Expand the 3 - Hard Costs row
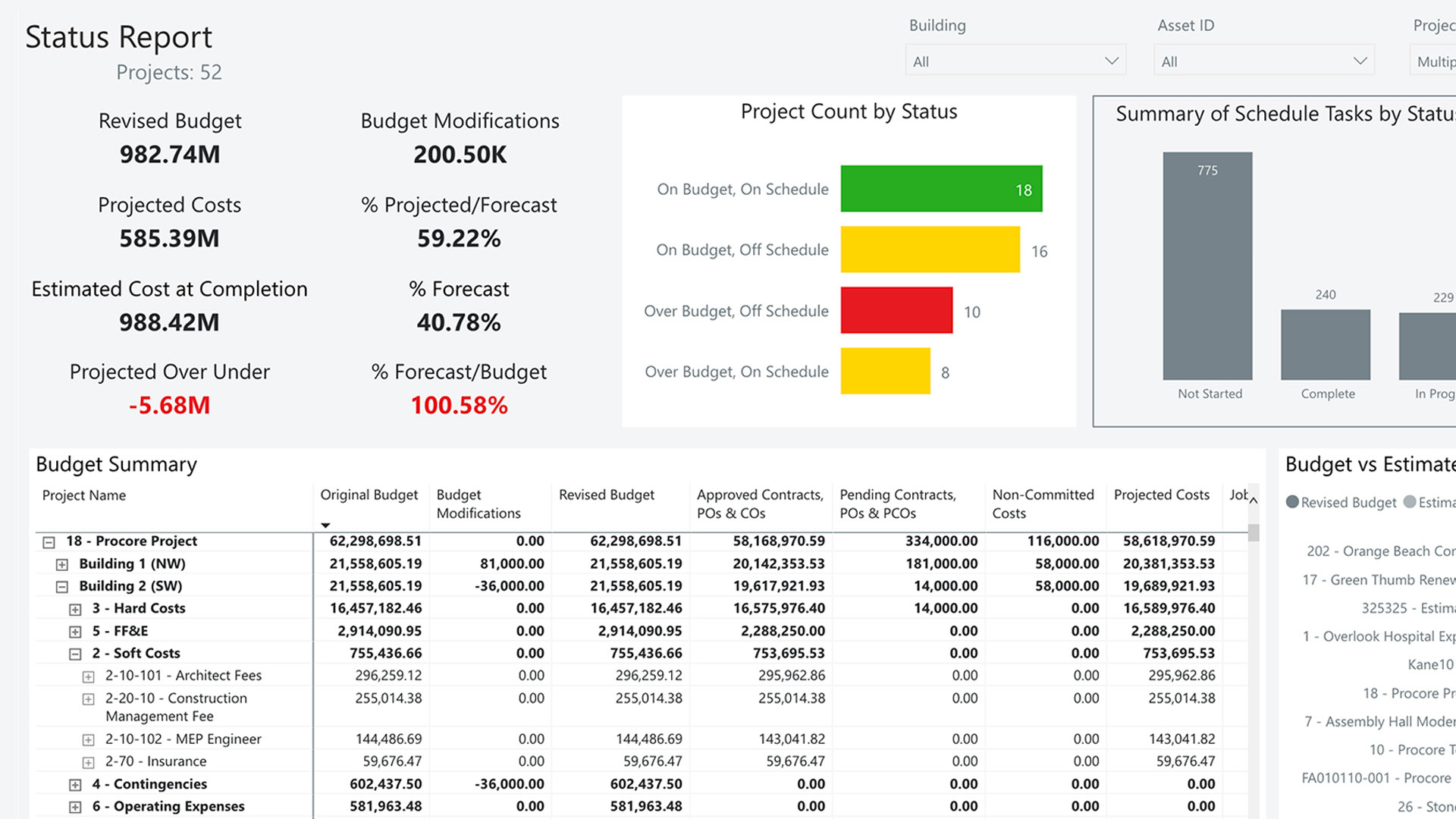1456x819 pixels. coord(74,608)
